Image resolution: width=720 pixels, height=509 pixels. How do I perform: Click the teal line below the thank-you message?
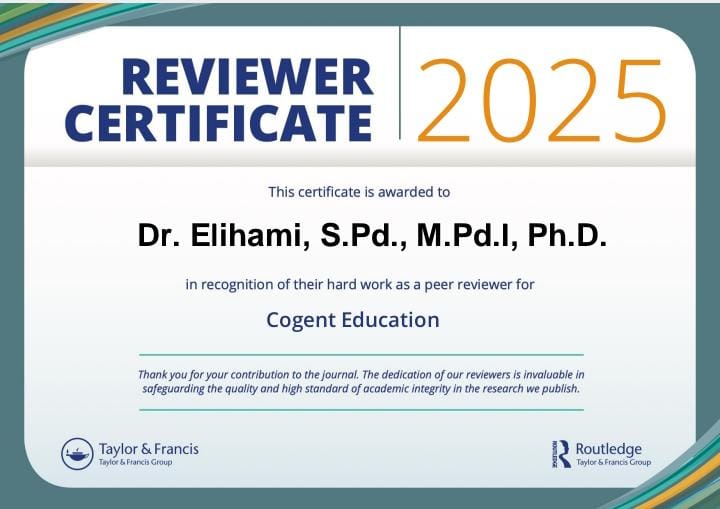(x=360, y=409)
